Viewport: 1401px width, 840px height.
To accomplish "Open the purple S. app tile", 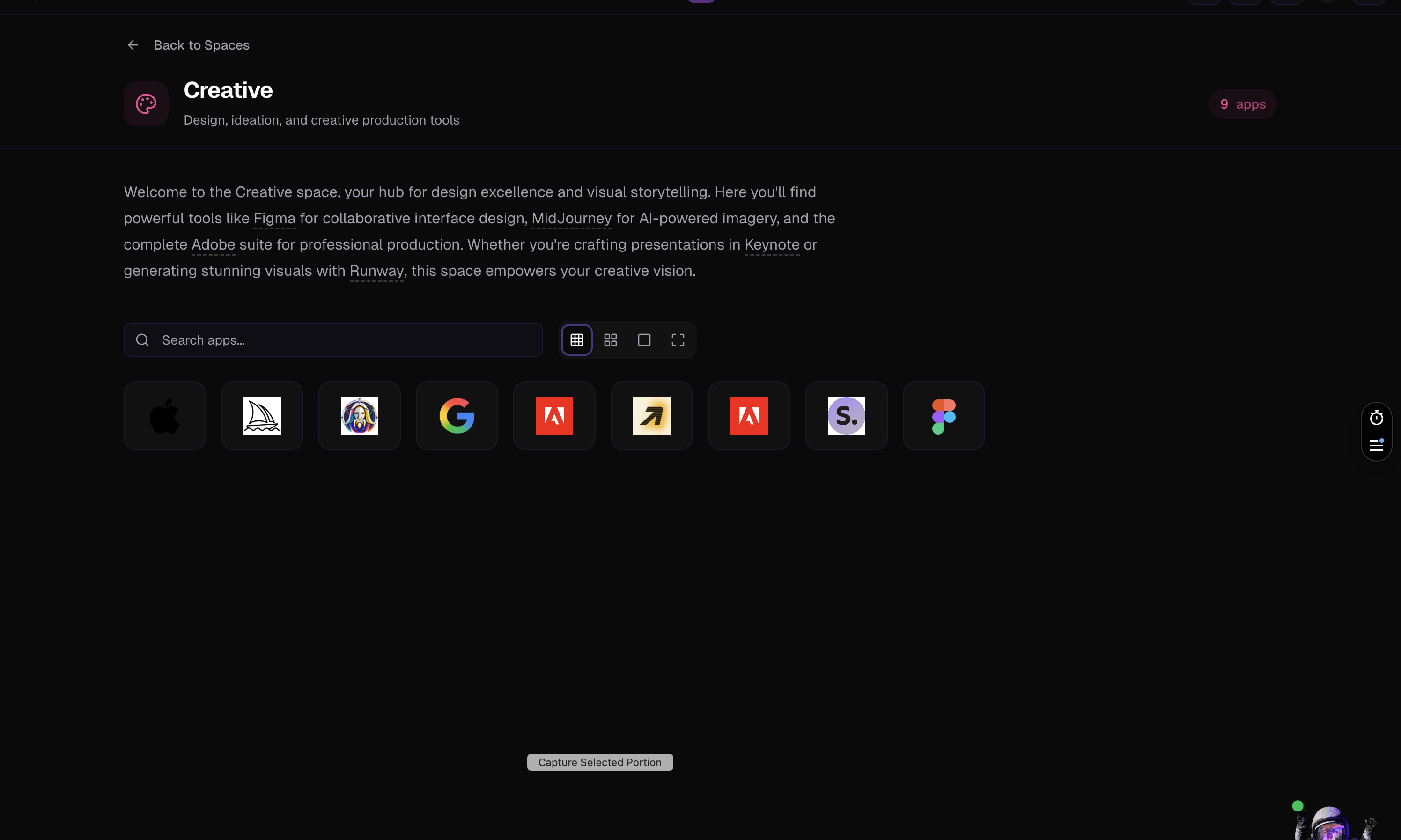I will 846,415.
